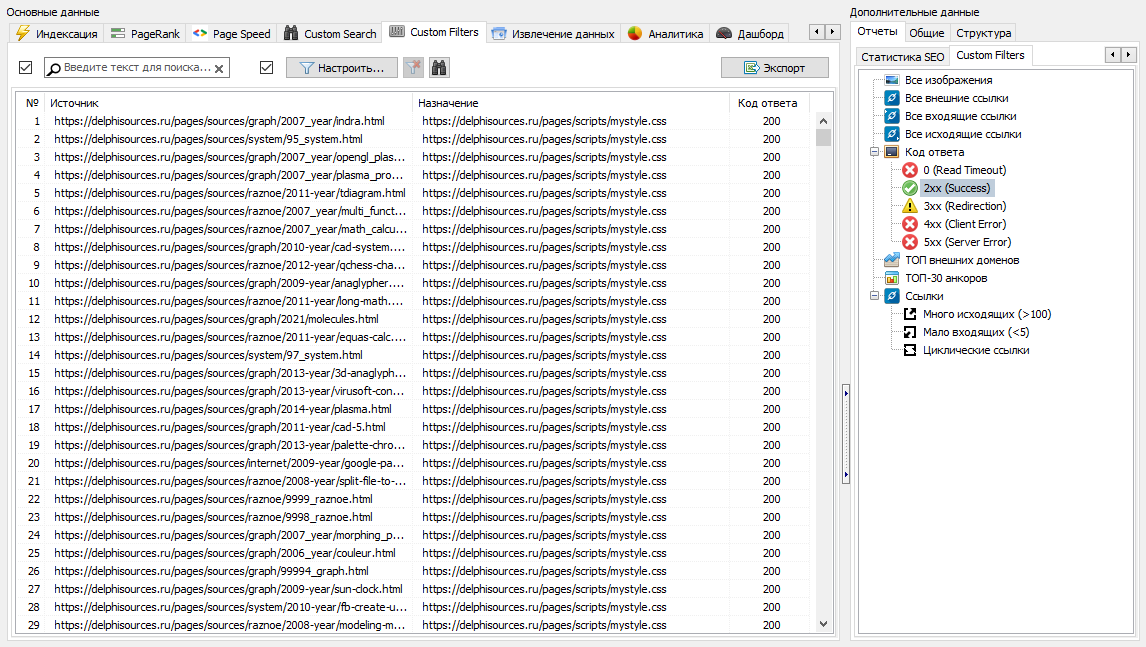
Task: Open the Структура tab
Action: click(x=983, y=33)
